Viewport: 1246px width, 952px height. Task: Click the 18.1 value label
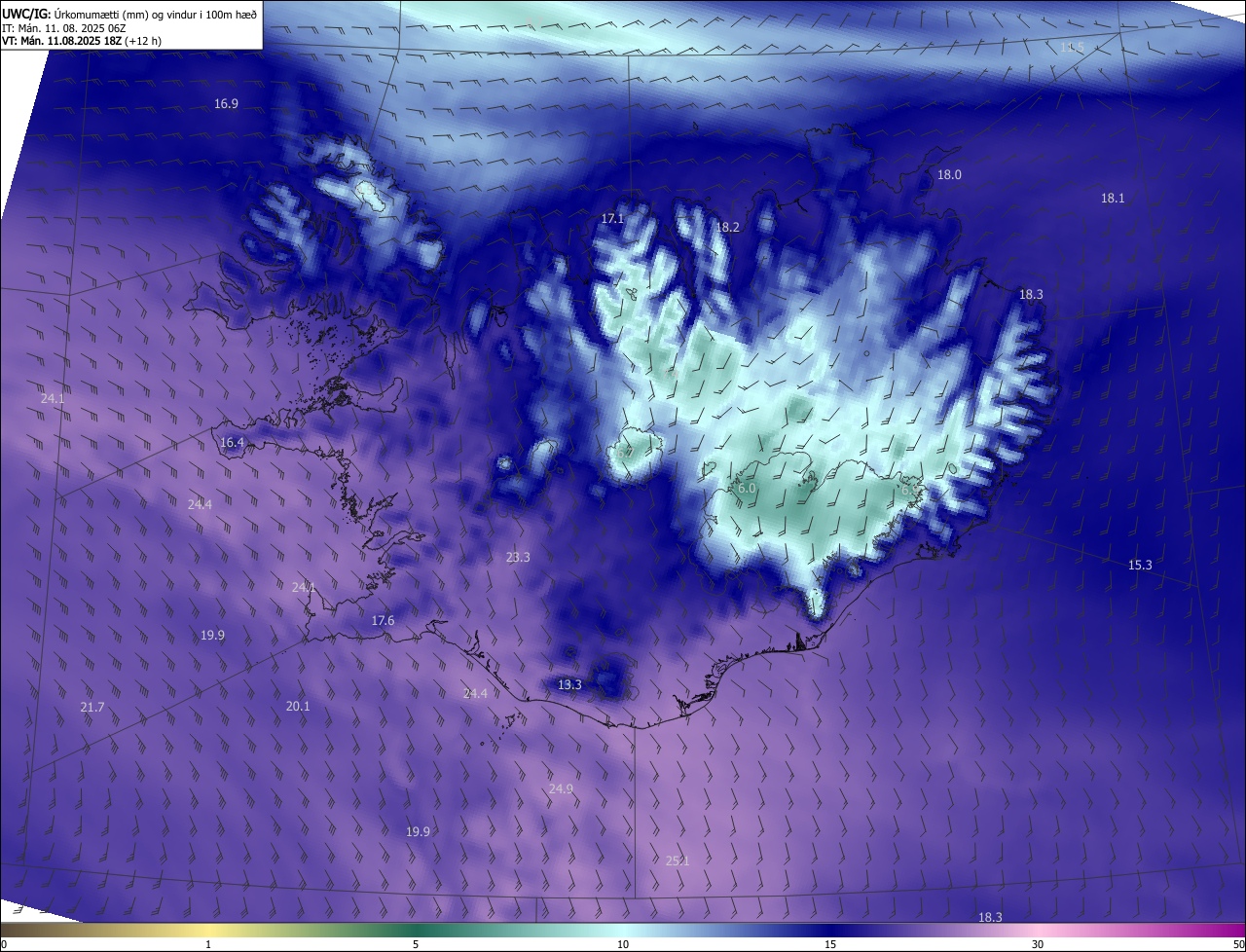tap(1113, 198)
